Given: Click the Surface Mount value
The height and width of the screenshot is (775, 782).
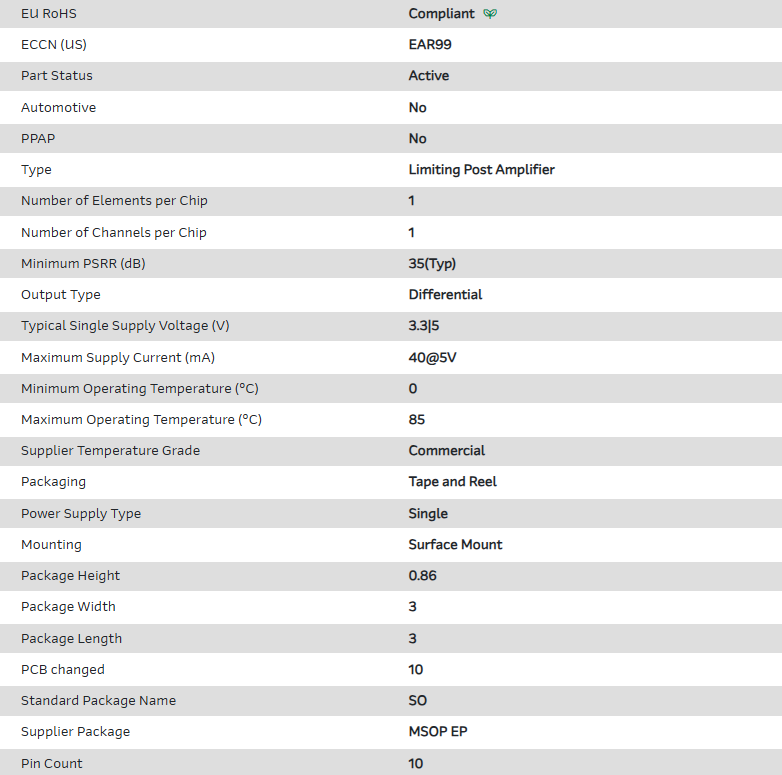Looking at the screenshot, I should tap(455, 545).
